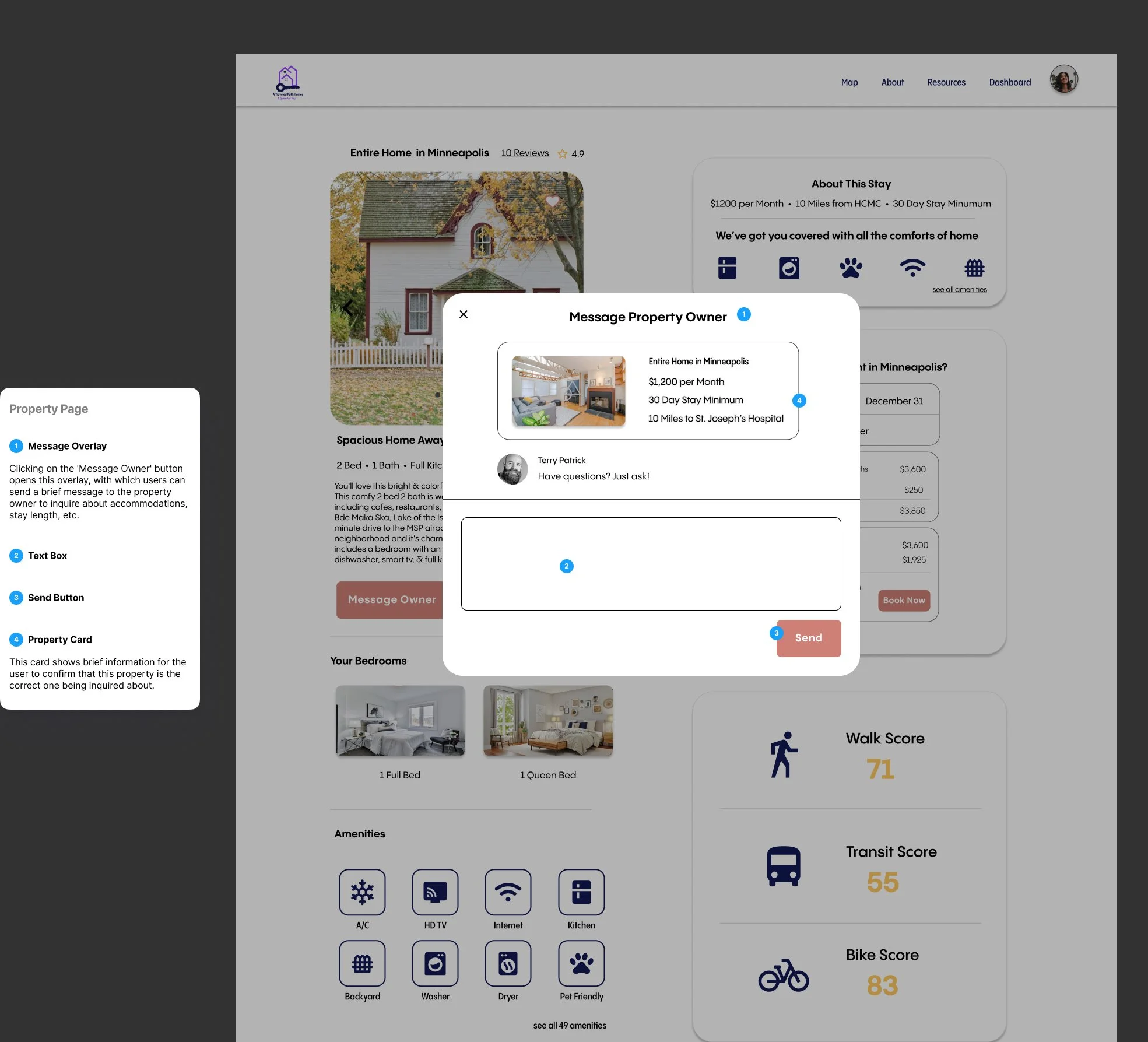Open the 10 Reviews link
Screen dimensions: 1148x1042
(x=525, y=153)
